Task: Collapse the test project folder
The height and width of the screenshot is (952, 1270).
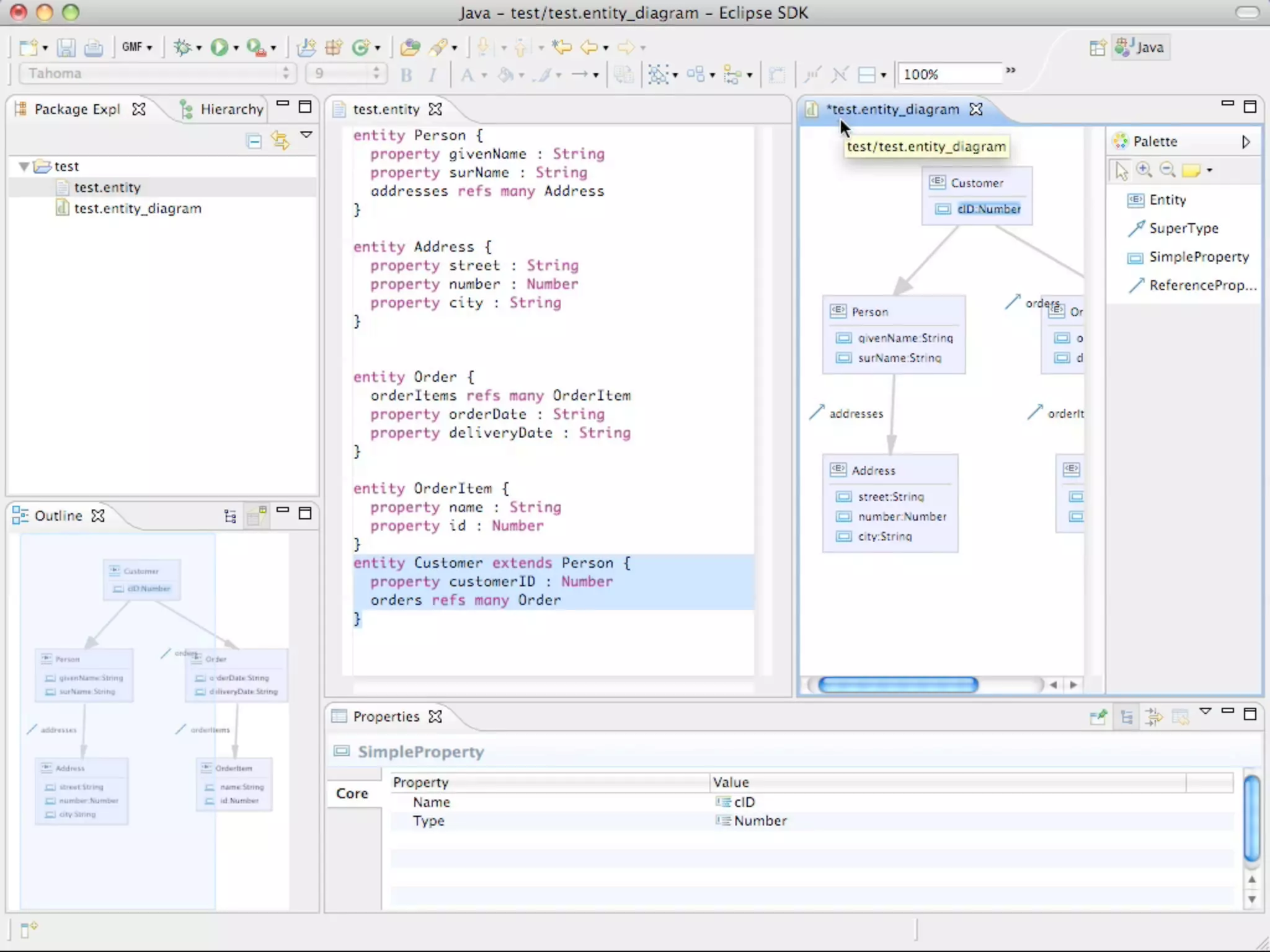Action: pyautogui.click(x=24, y=166)
